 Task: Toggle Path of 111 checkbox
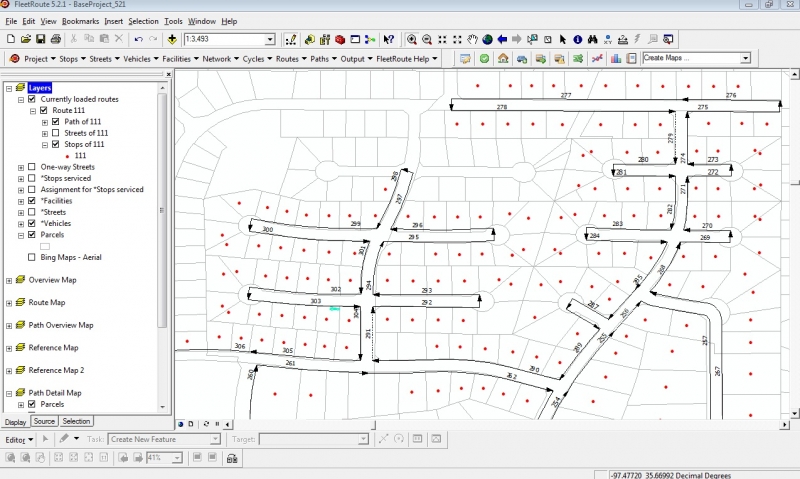point(56,121)
